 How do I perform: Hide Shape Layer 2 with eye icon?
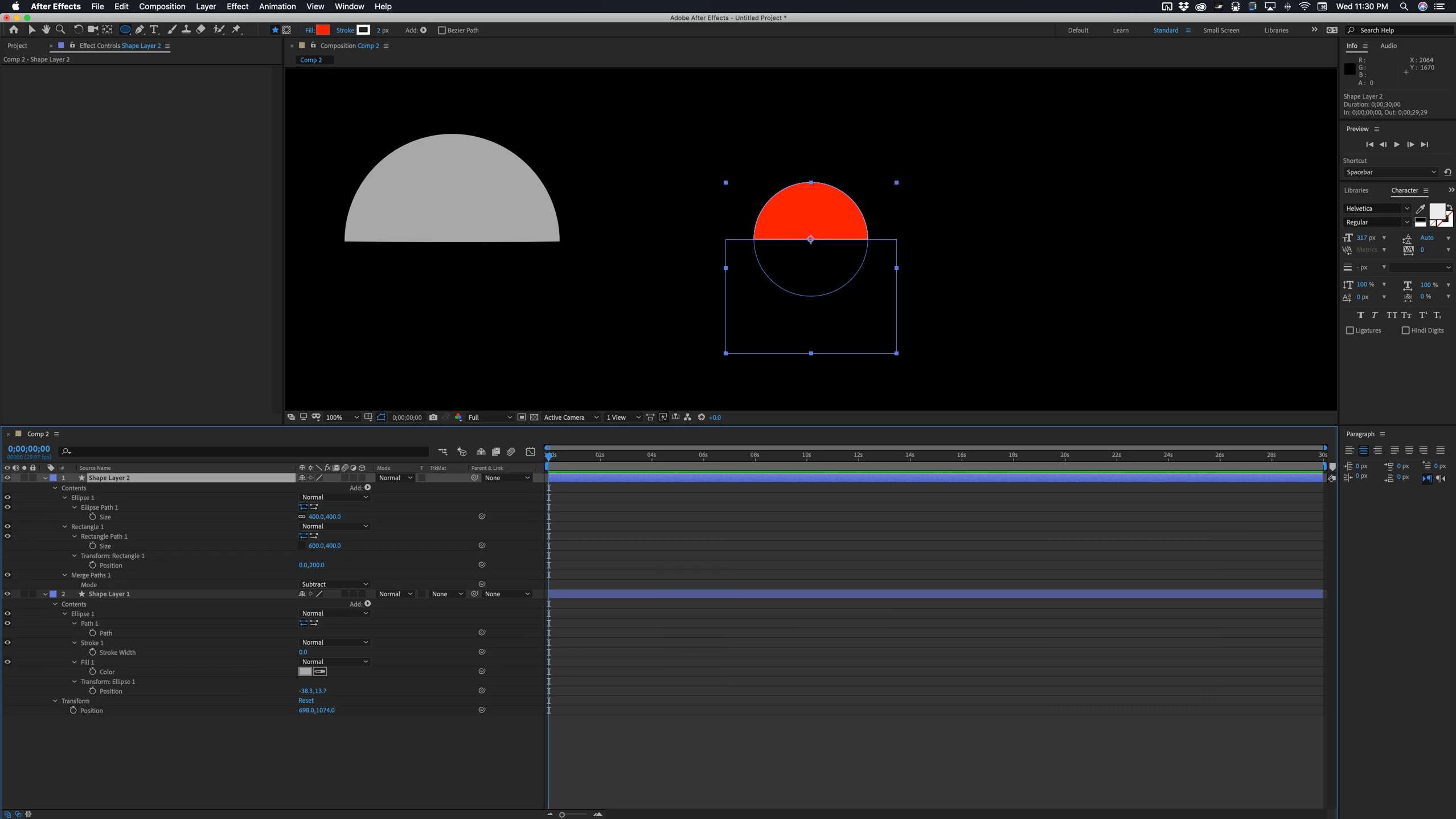point(7,478)
